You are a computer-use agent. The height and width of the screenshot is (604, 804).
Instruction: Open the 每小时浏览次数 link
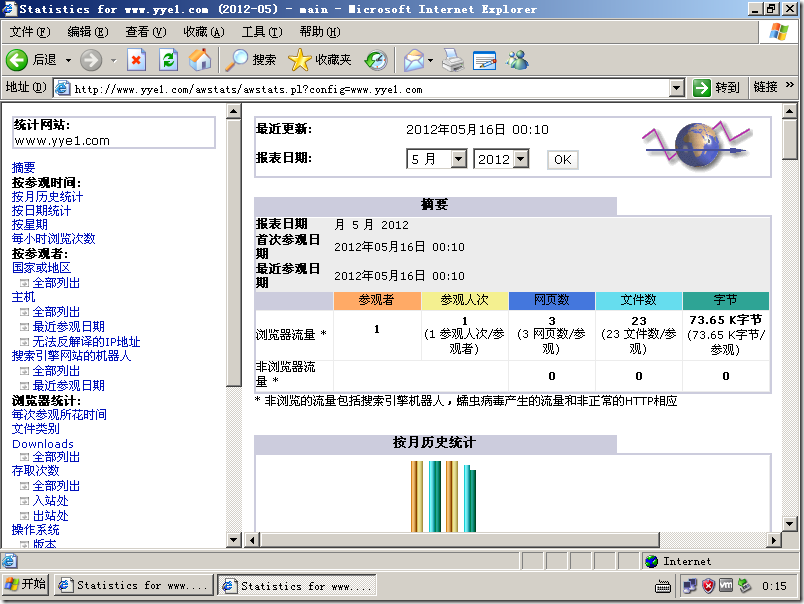53,239
